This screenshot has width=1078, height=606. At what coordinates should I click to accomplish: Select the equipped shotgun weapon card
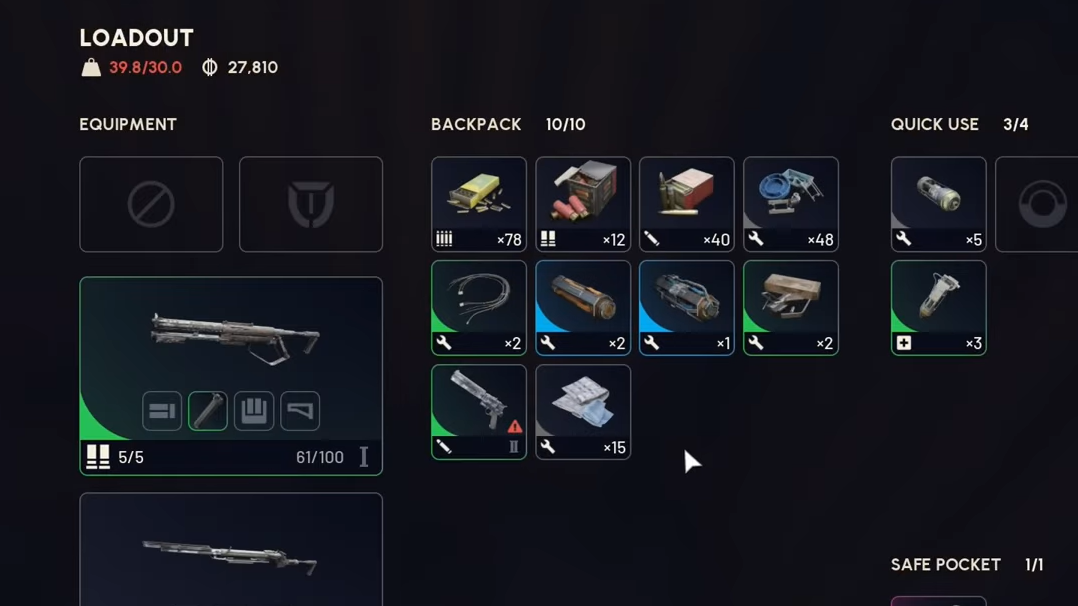pos(231,376)
